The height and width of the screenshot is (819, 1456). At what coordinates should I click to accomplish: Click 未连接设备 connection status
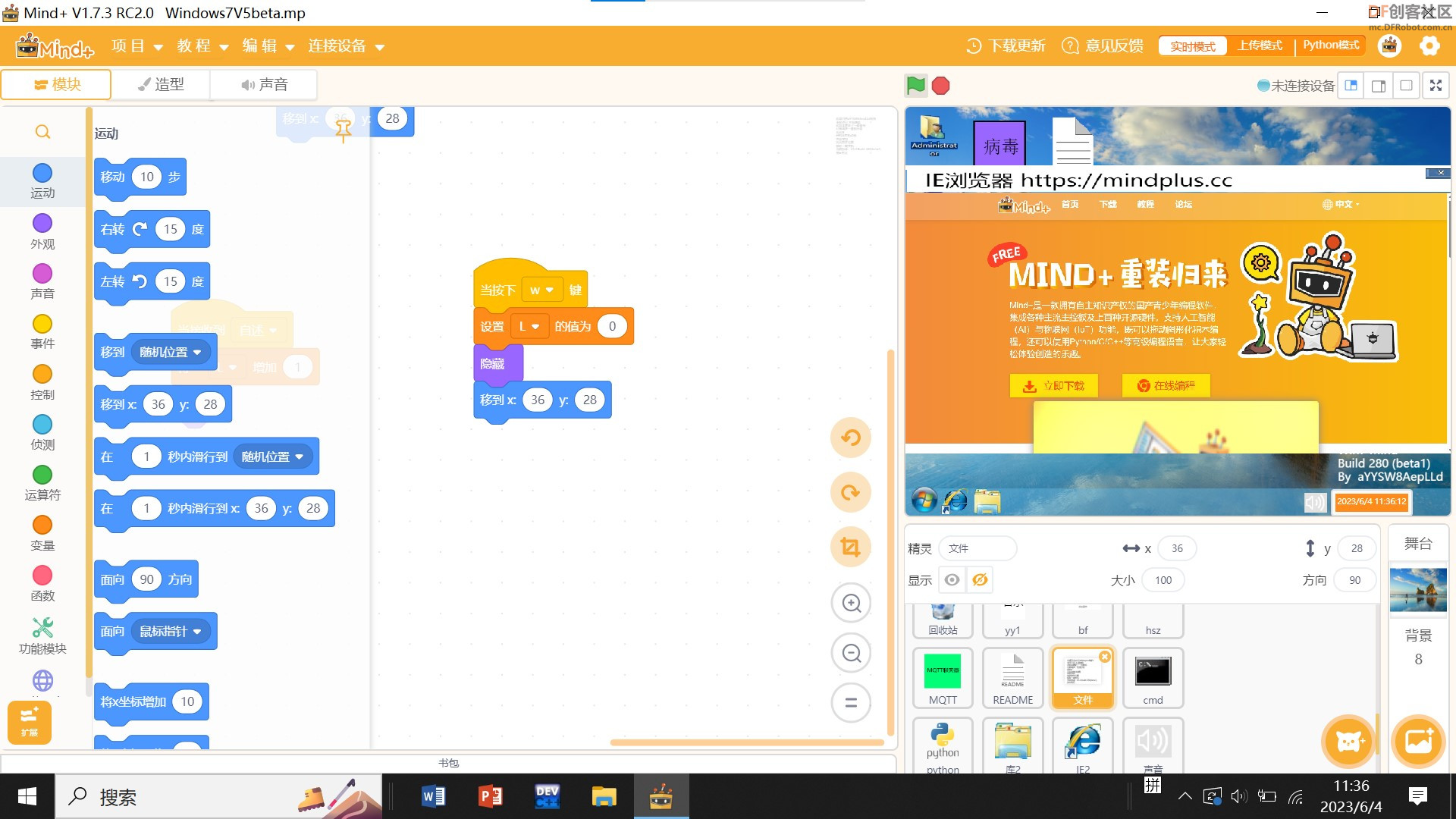pyautogui.click(x=1296, y=86)
